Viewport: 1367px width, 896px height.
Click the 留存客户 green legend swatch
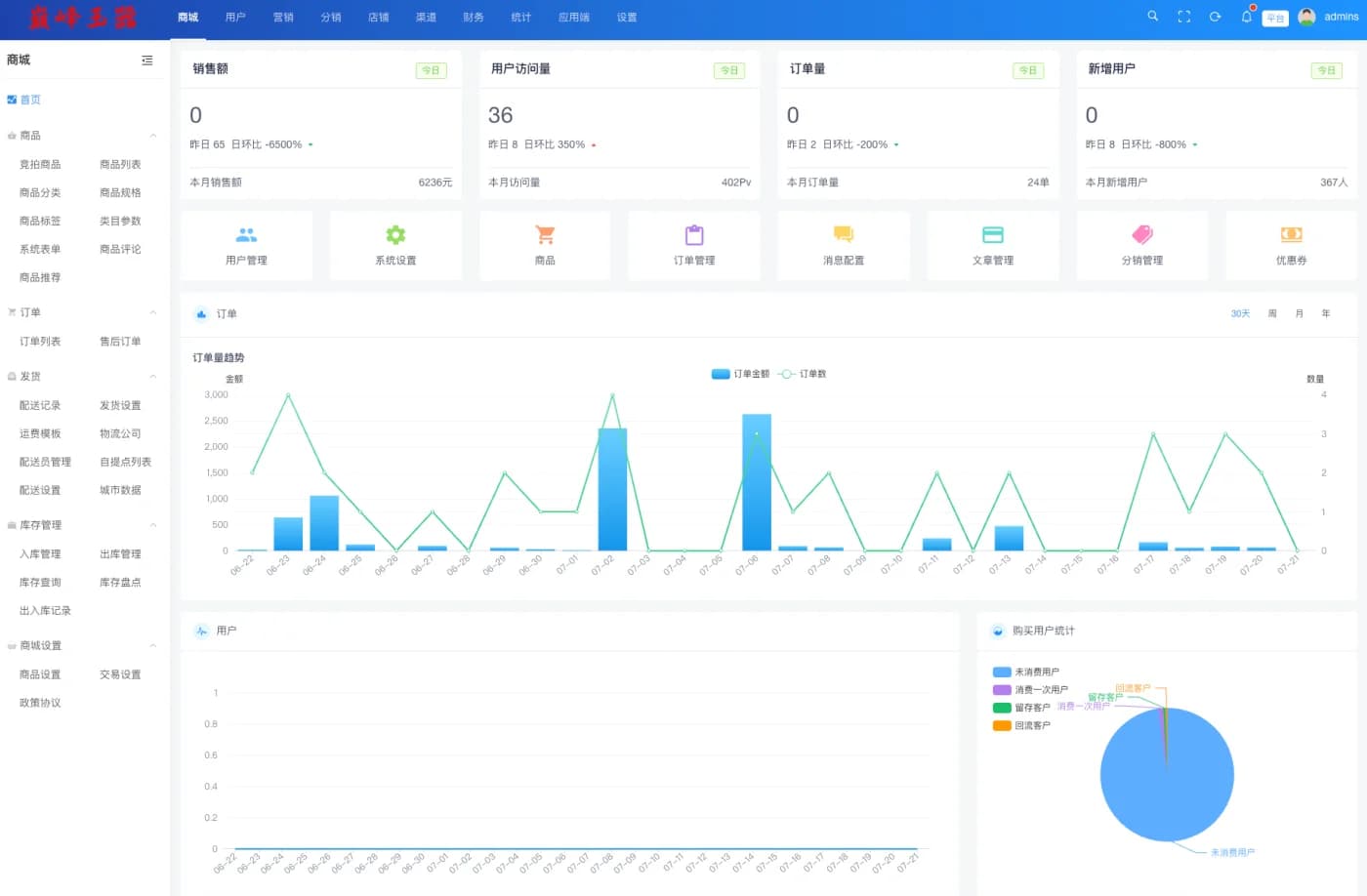(x=1002, y=709)
